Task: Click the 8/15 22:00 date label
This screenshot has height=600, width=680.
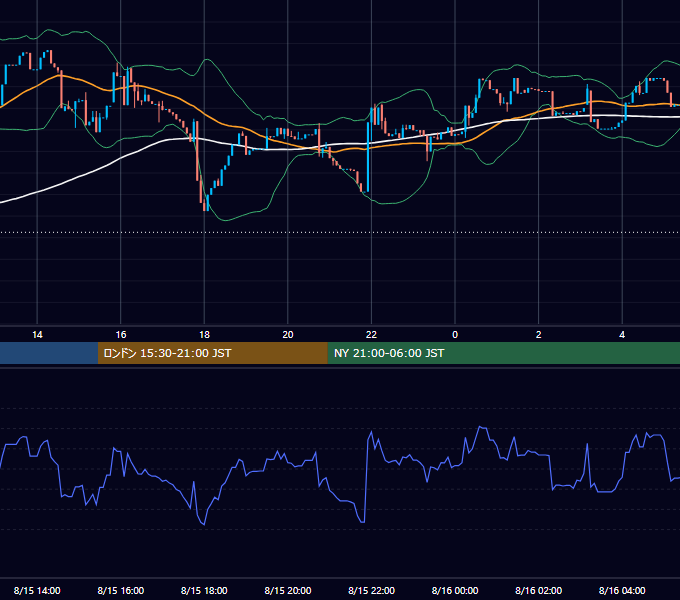Action: (371, 590)
